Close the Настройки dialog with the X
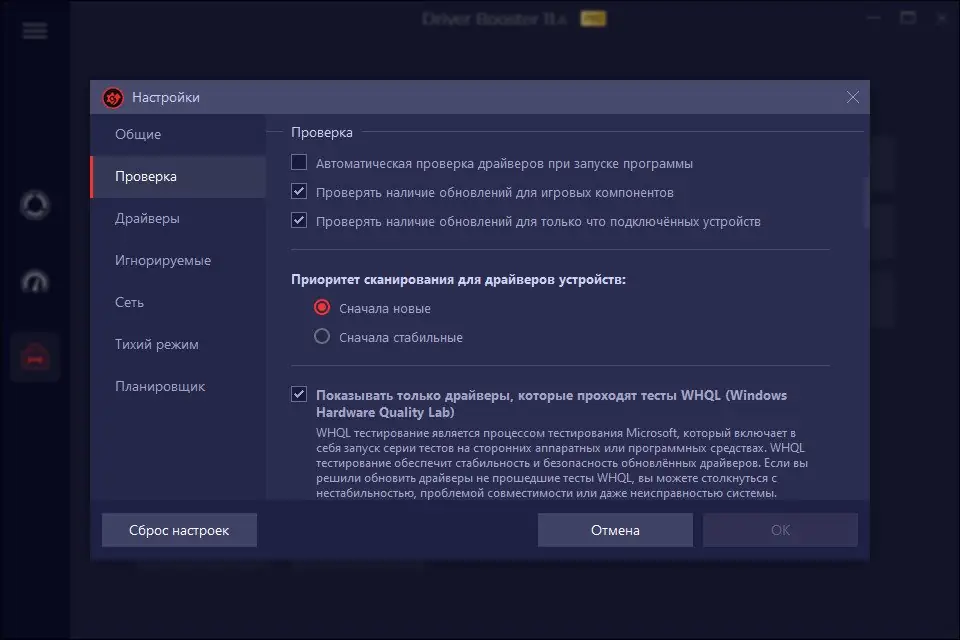Image resolution: width=960 pixels, height=640 pixels. (x=853, y=97)
